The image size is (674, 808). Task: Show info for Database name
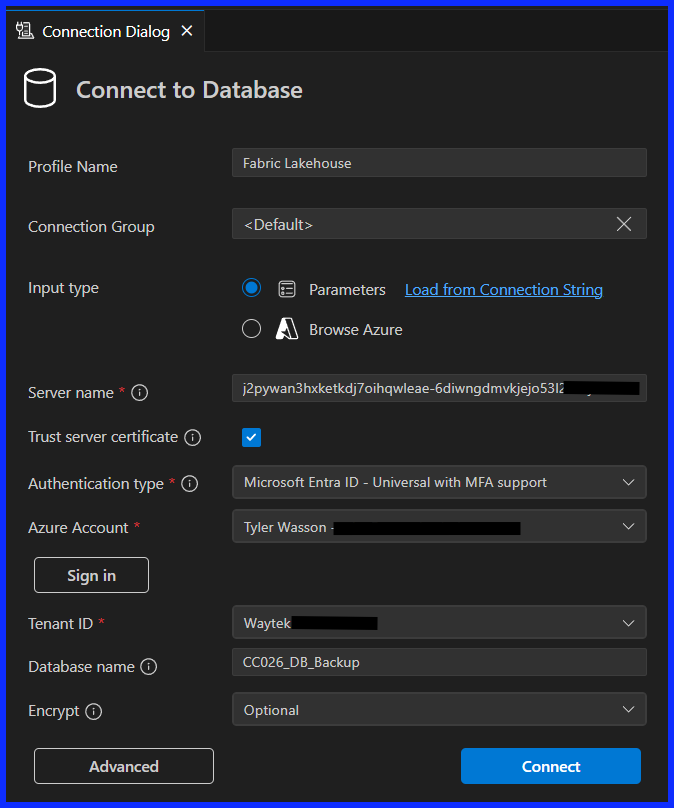pyautogui.click(x=149, y=667)
